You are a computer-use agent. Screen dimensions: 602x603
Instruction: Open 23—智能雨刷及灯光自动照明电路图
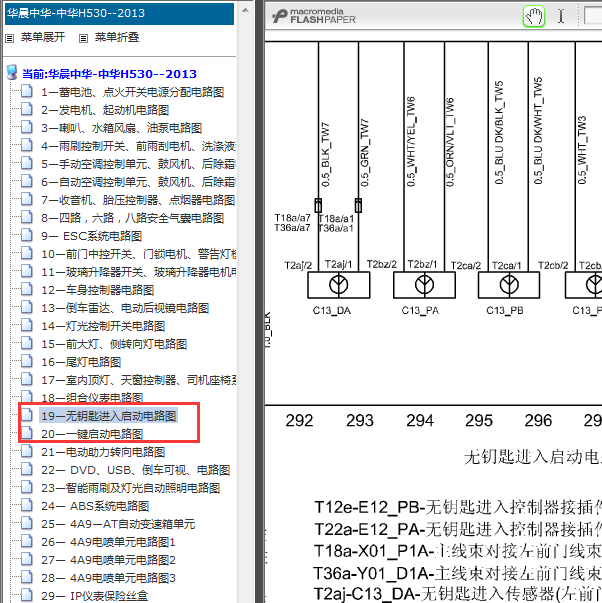(130, 488)
